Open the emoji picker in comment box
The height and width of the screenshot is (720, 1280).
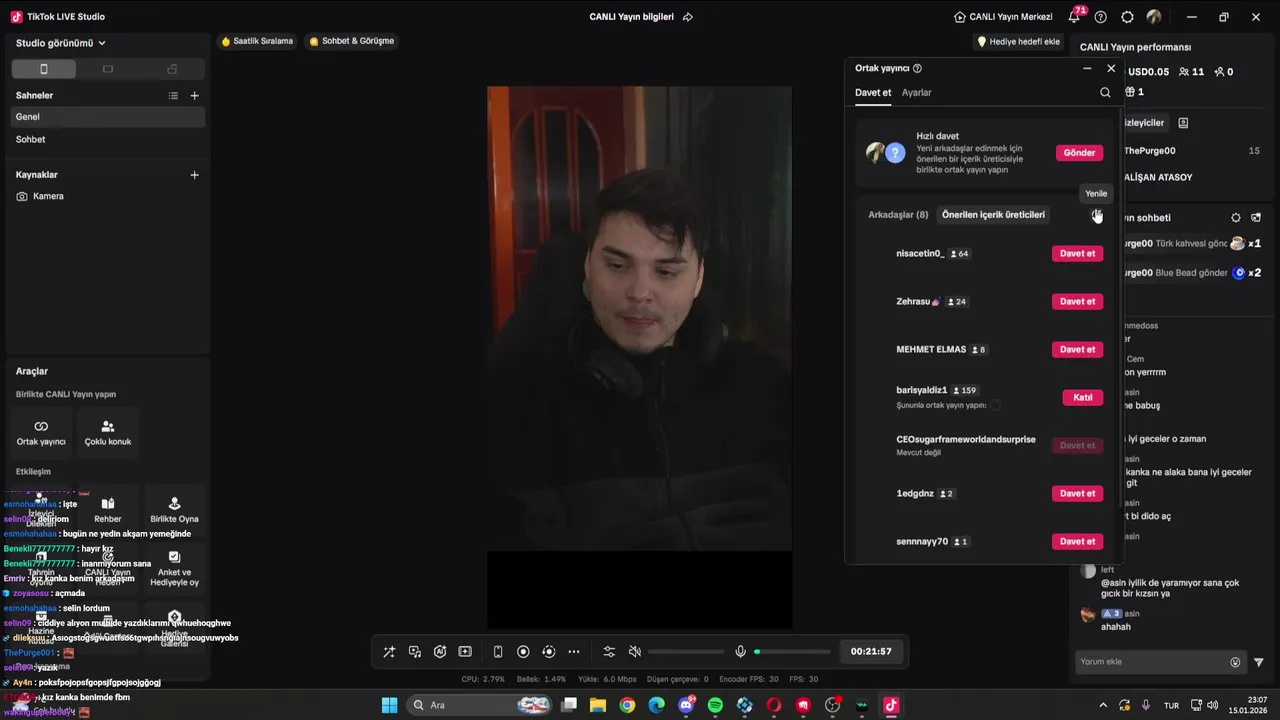click(x=1235, y=662)
